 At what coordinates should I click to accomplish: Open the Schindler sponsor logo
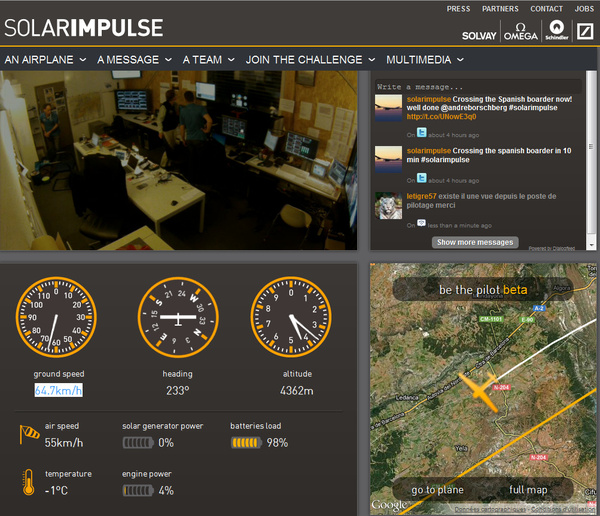(557, 30)
